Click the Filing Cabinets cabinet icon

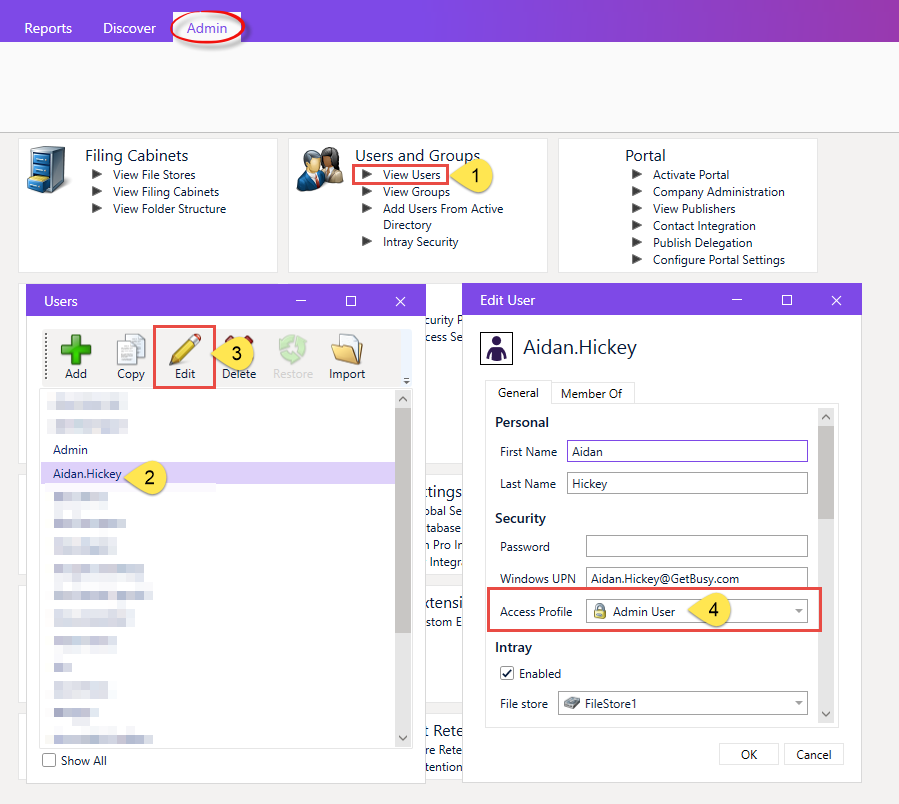(x=48, y=170)
